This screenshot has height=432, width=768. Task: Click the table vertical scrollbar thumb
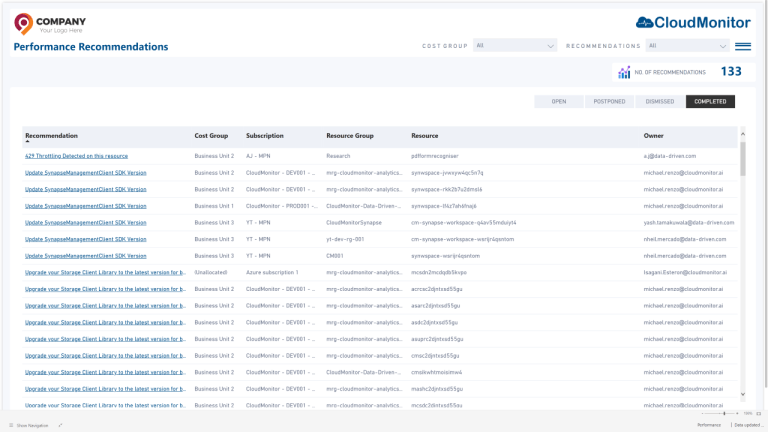pyautogui.click(x=743, y=159)
